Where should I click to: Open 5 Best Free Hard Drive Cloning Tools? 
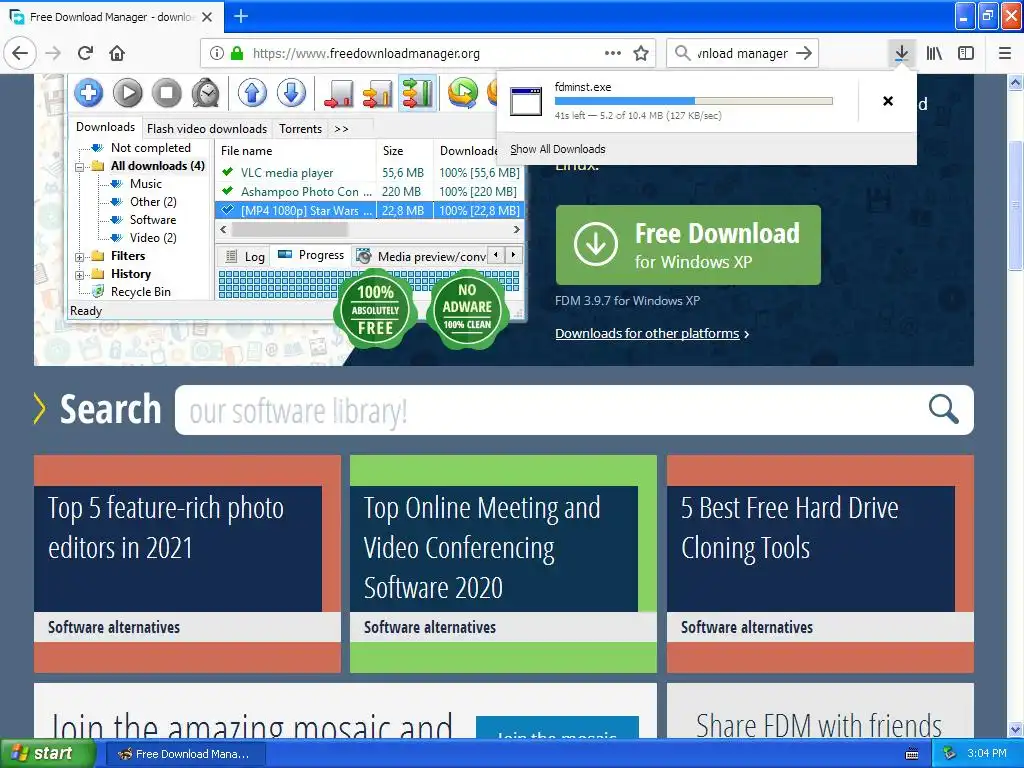coord(790,528)
